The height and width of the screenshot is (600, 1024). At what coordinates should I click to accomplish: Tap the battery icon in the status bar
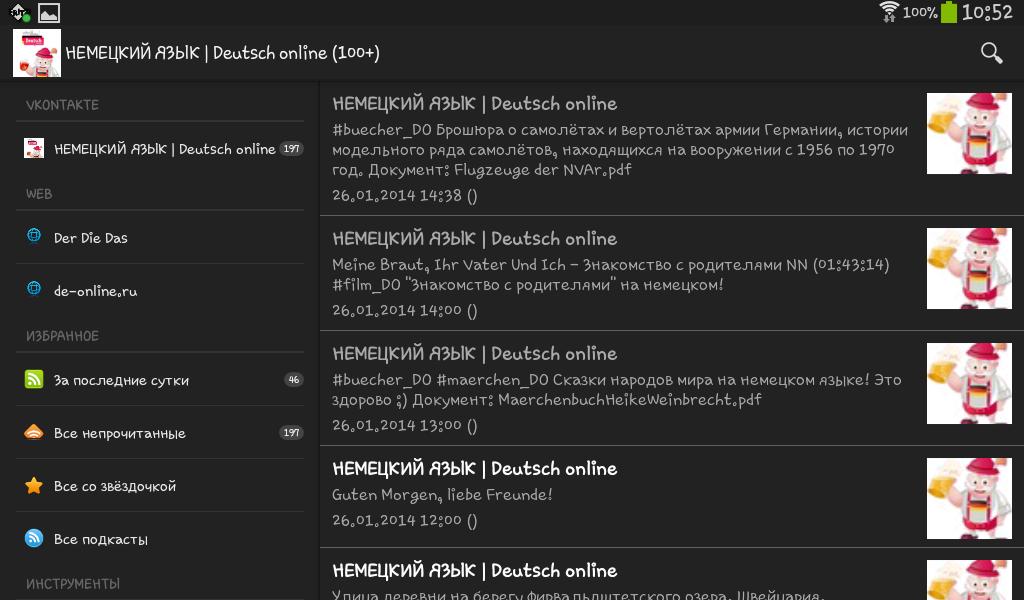point(946,13)
